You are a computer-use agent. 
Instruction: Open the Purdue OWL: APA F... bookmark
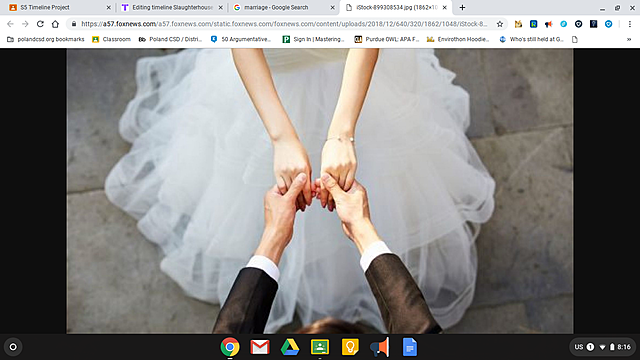pyautogui.click(x=387, y=39)
